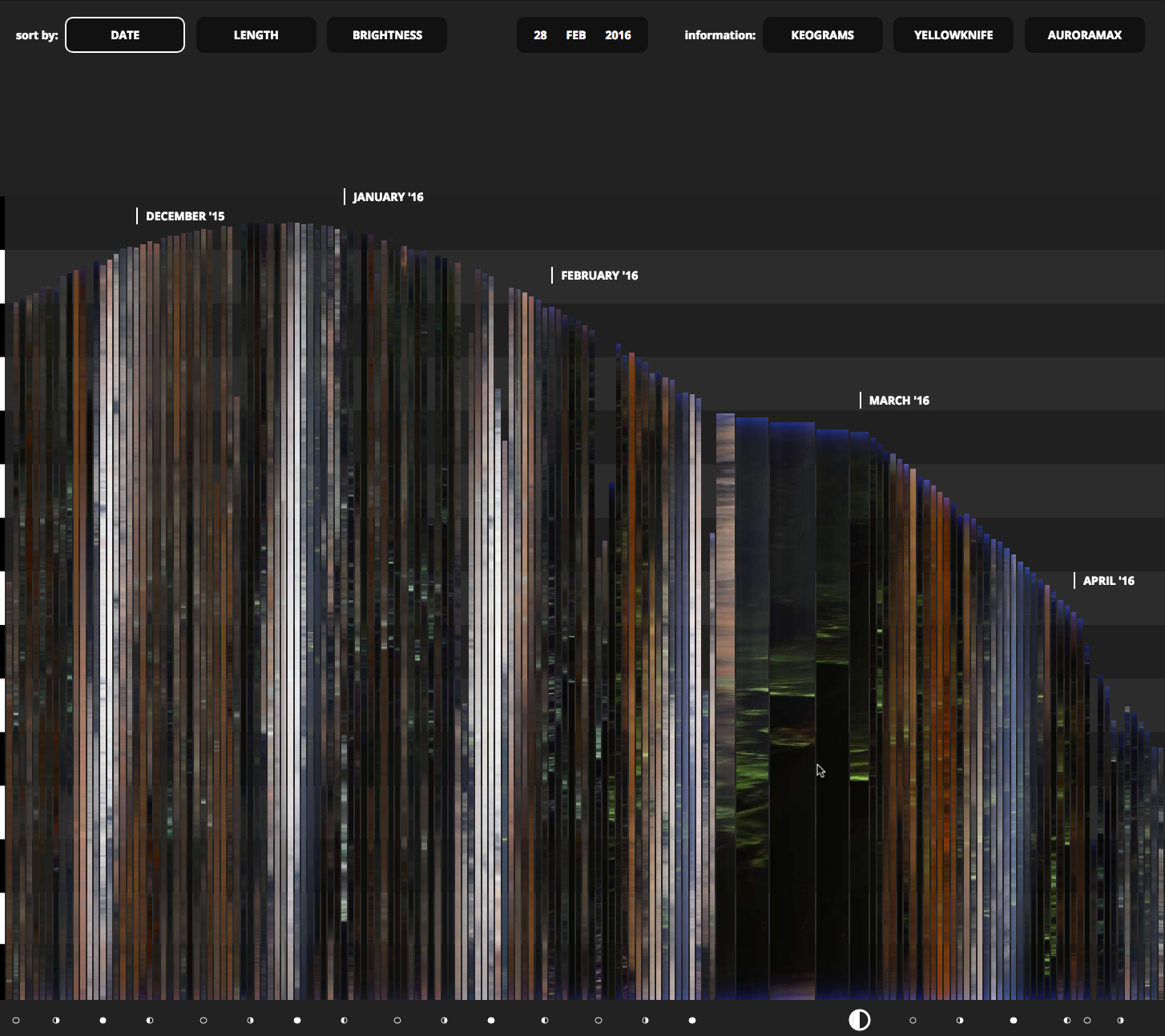Open the YELLOWKNIFE information tab

[x=953, y=35]
